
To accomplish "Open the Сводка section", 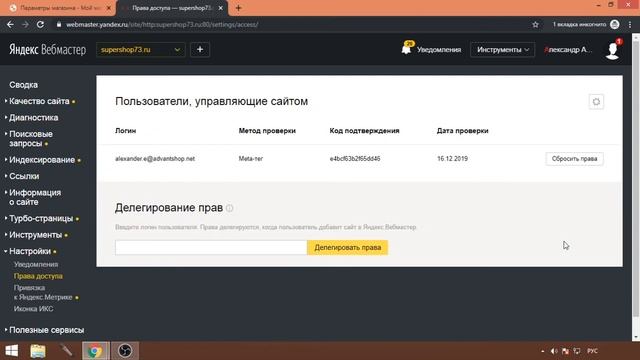I will pos(24,85).
